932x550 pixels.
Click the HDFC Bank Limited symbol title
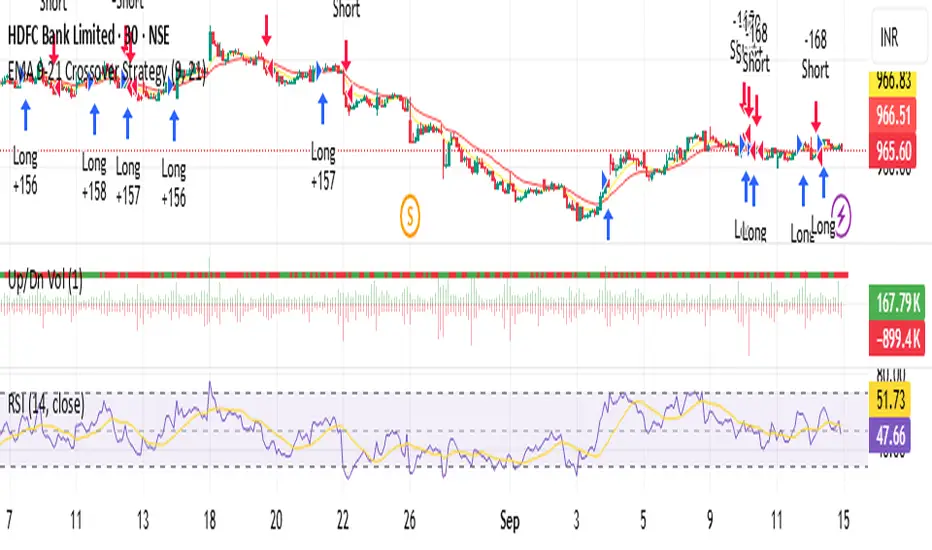point(89,36)
